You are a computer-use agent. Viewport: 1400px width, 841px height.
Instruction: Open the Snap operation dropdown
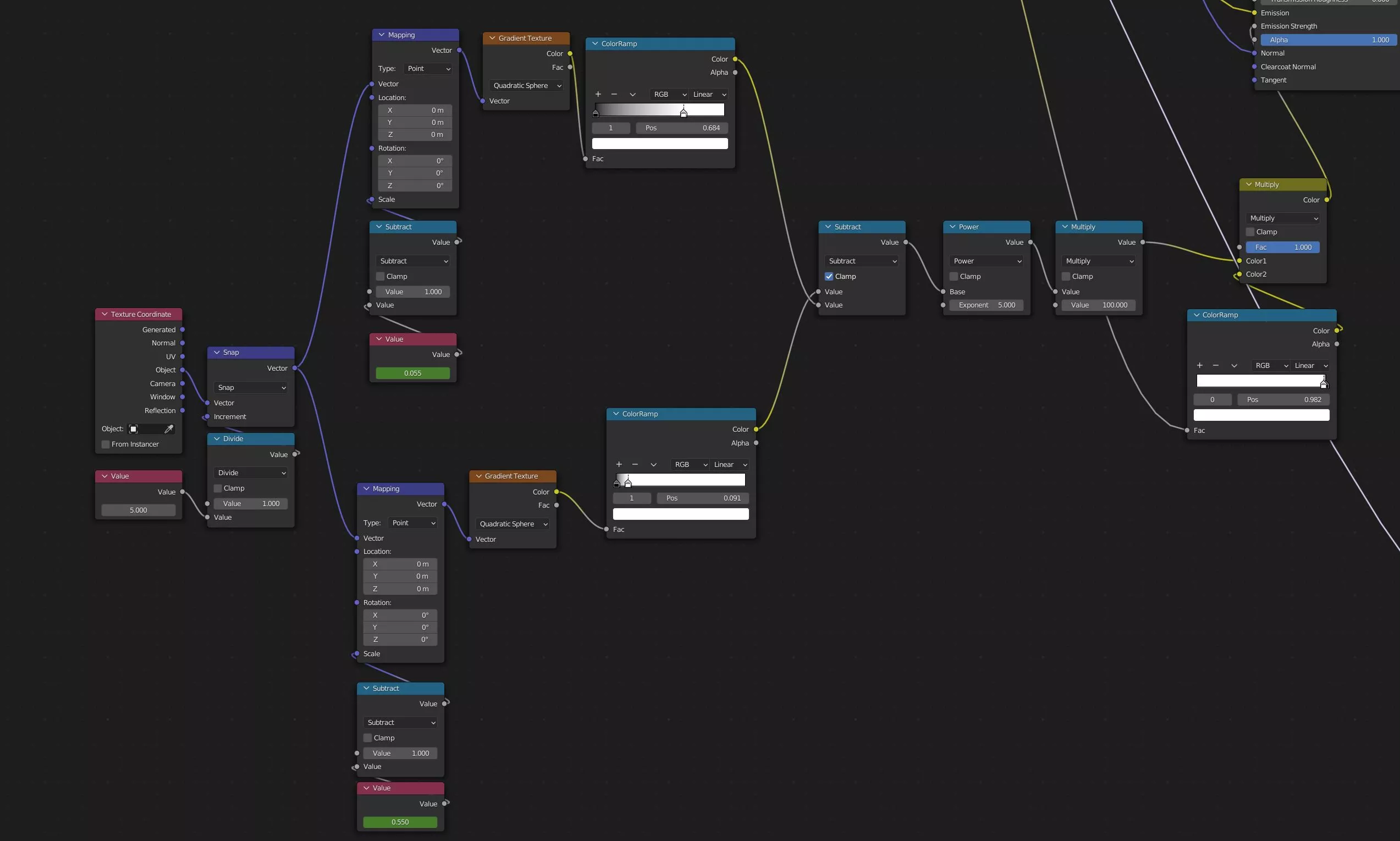tap(251, 388)
